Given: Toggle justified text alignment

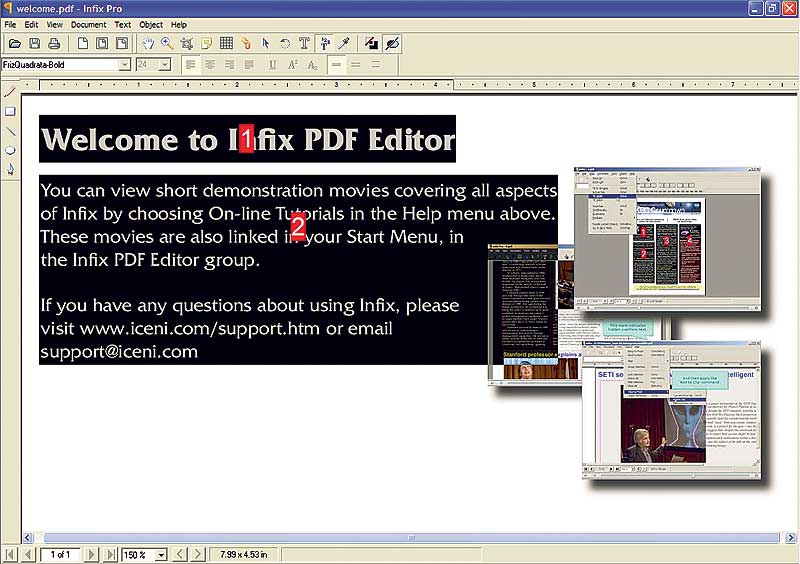Looking at the screenshot, I should click(x=249, y=65).
